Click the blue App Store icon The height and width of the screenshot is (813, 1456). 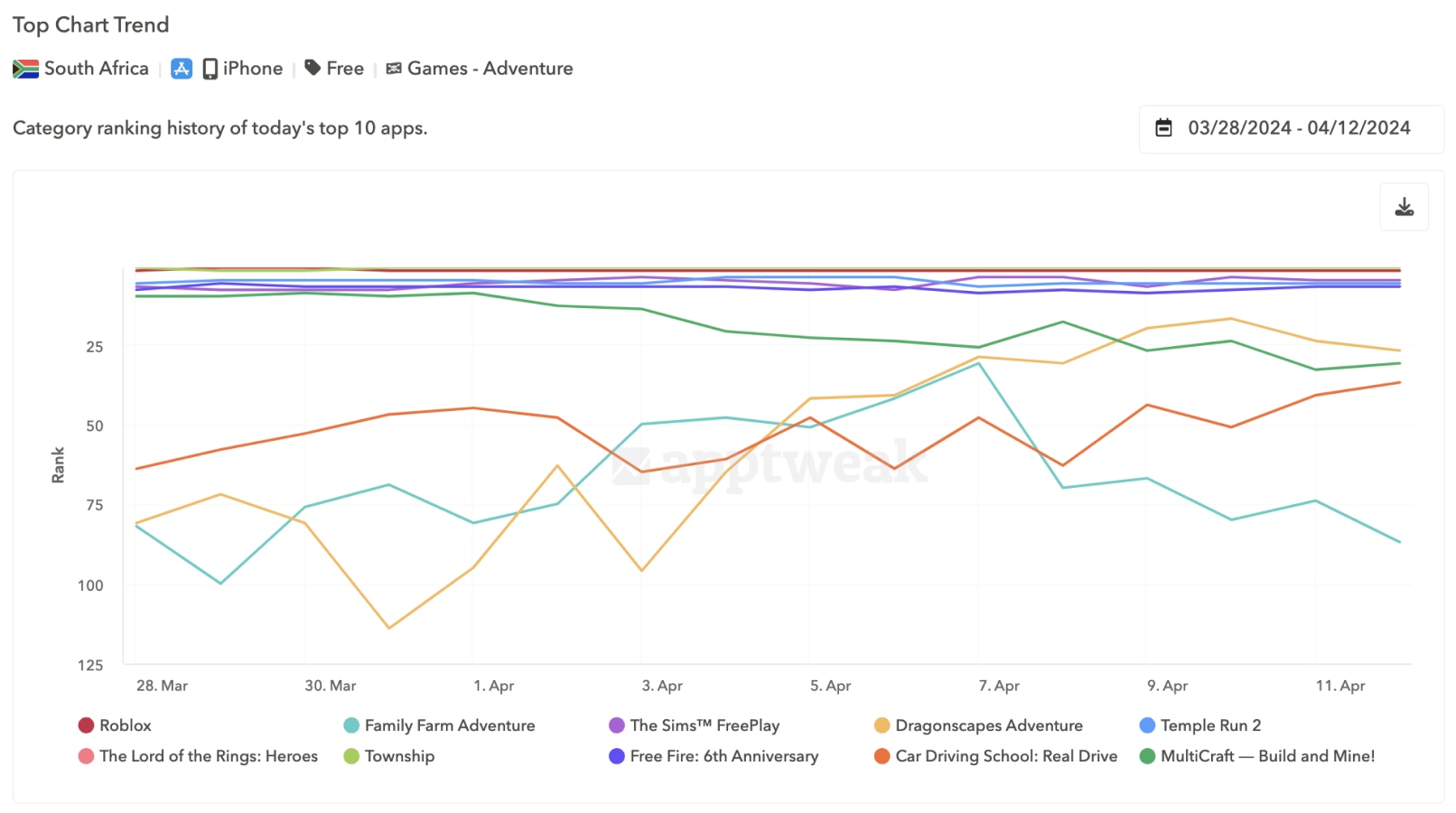182,67
